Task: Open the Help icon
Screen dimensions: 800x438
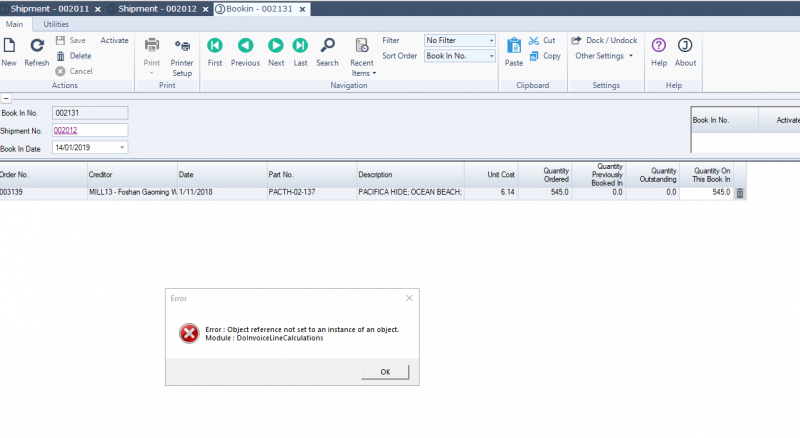Action: pyautogui.click(x=659, y=46)
